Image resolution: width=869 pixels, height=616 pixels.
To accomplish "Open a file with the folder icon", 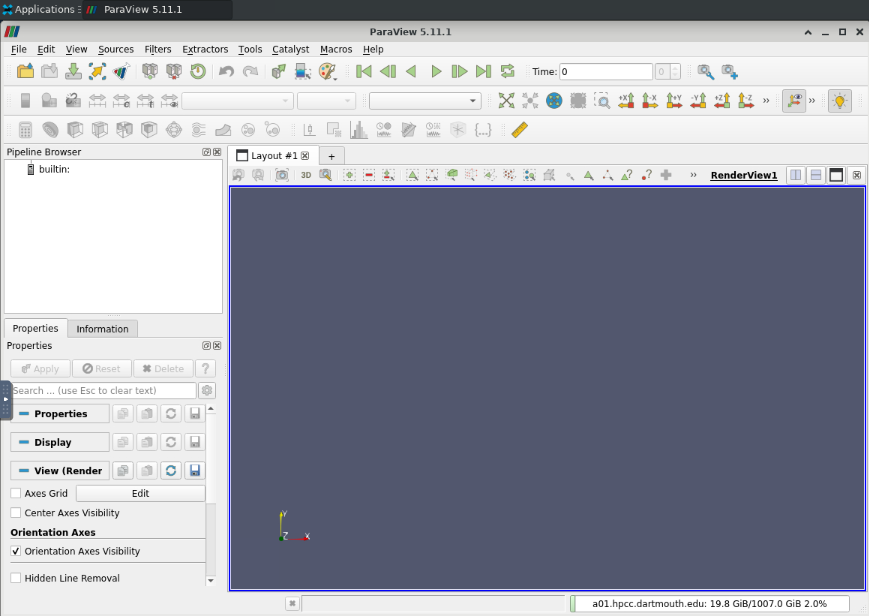I will point(25,72).
